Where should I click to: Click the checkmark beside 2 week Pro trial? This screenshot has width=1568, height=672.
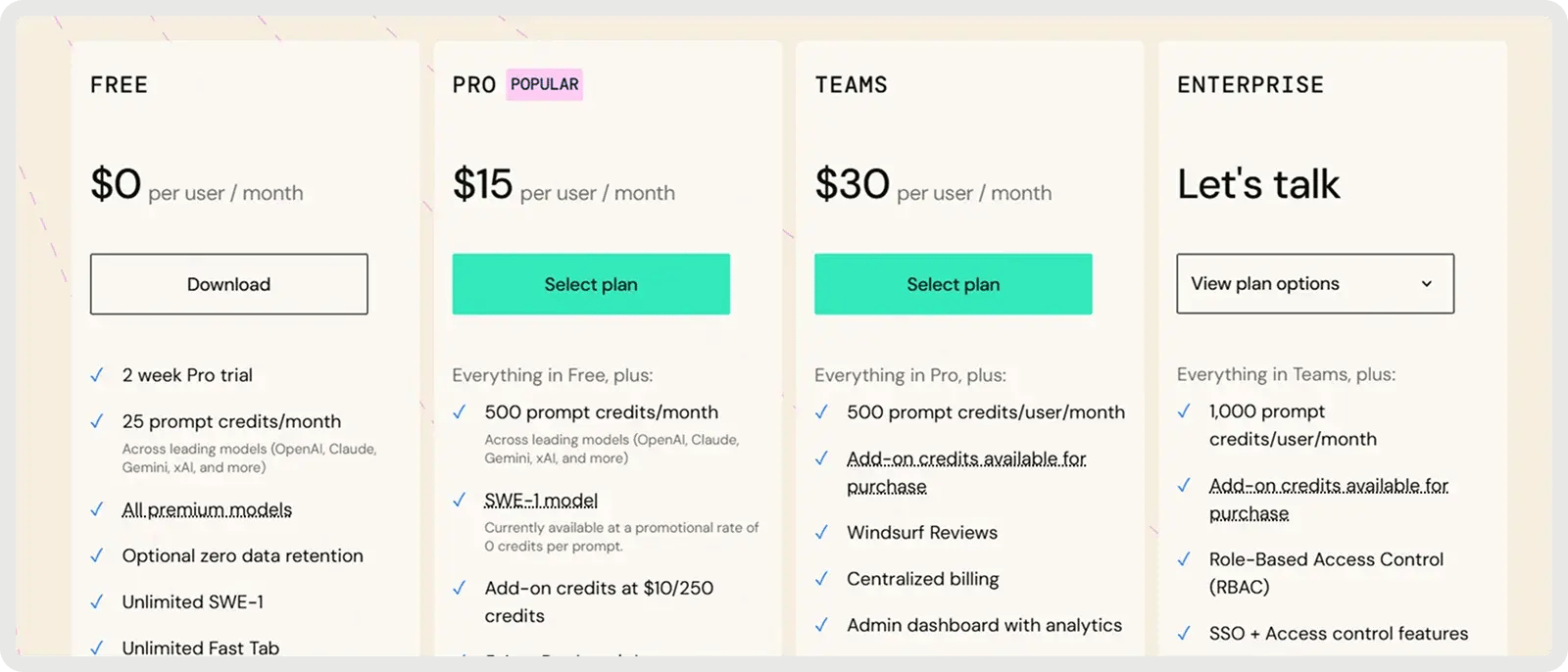point(97,374)
